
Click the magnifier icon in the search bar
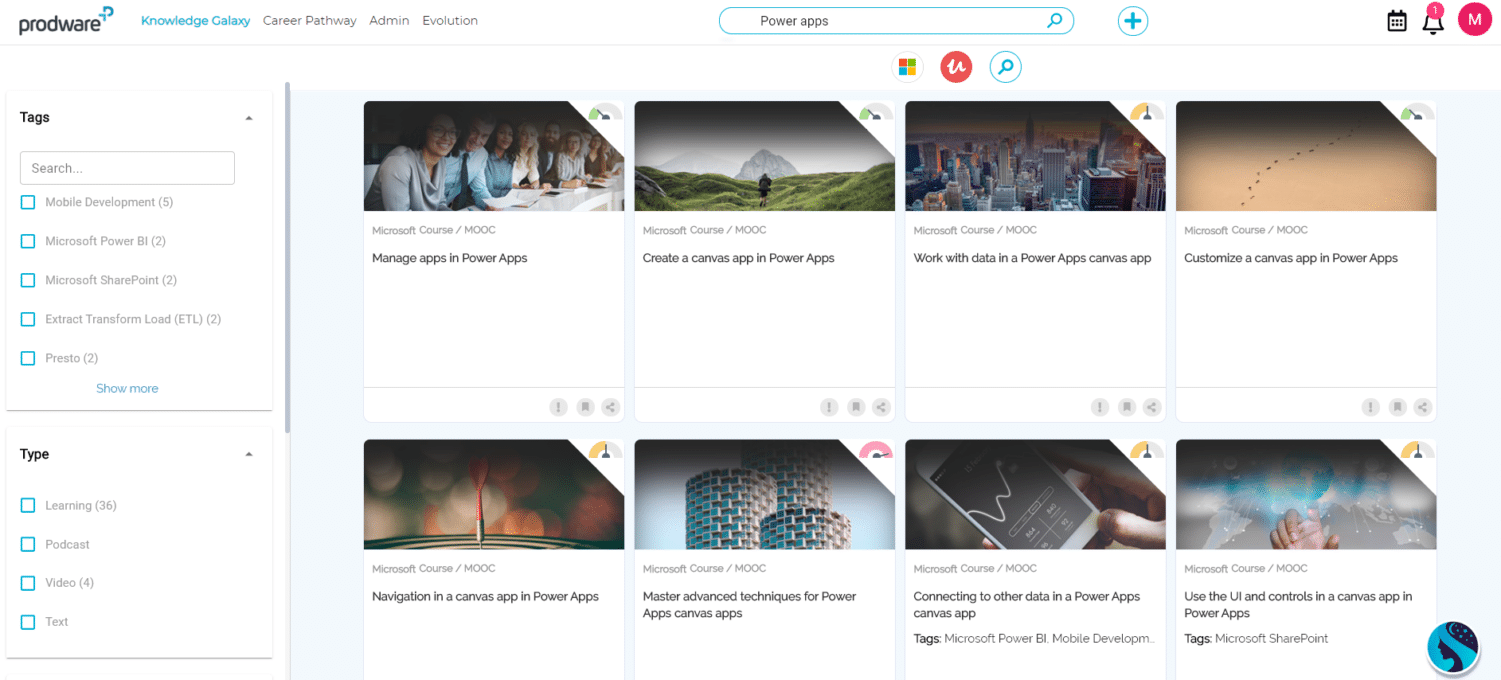1054,20
